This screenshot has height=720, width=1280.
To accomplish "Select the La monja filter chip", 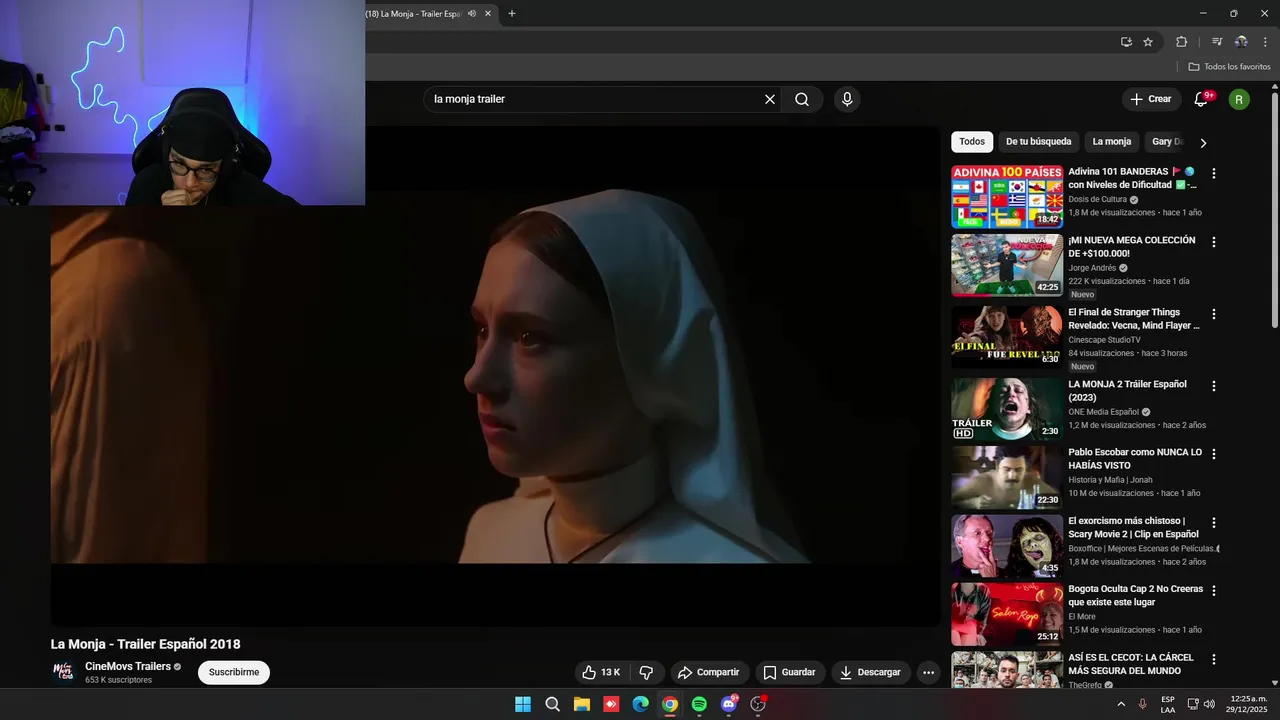I will (1112, 142).
